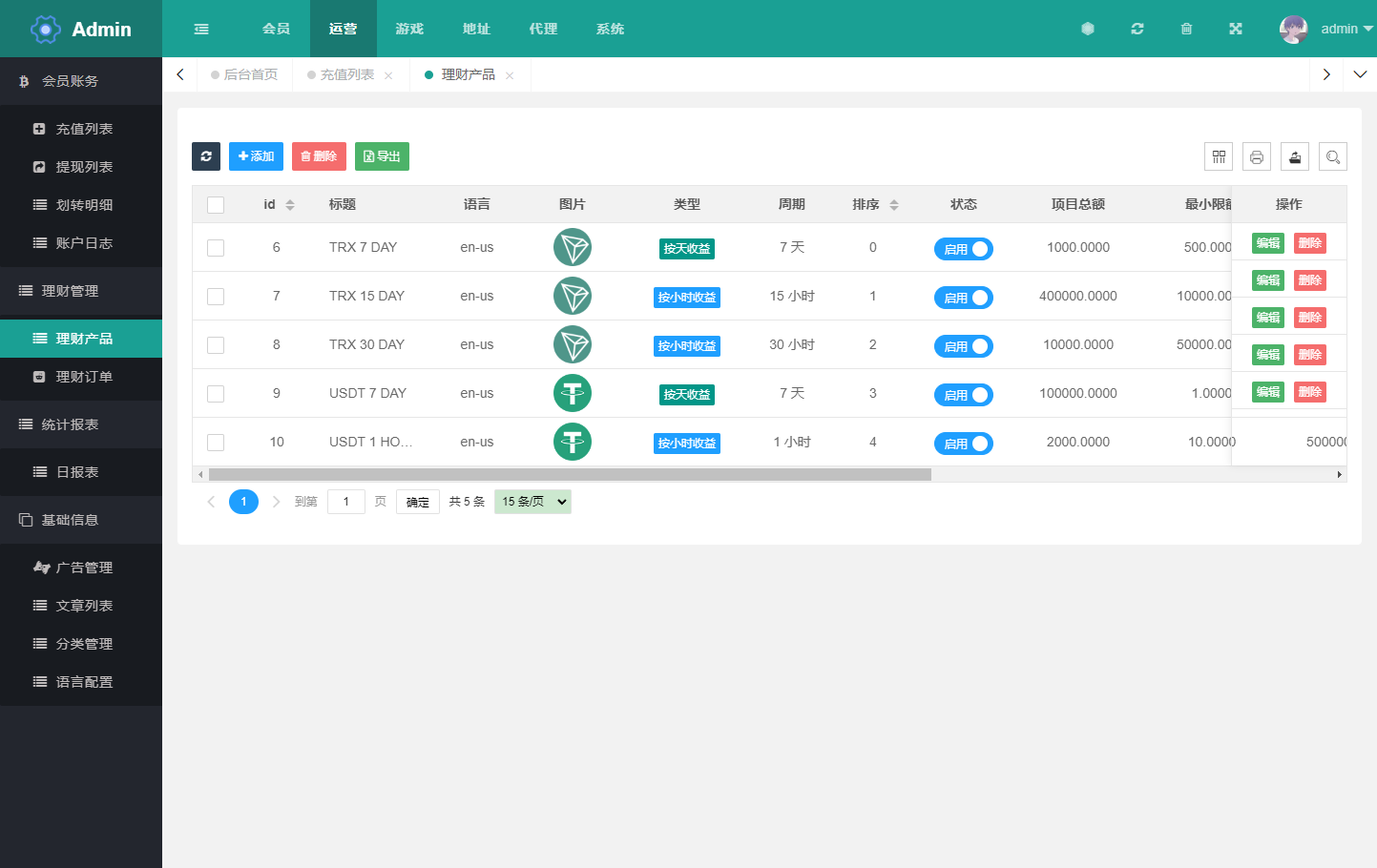Click the print table icon
The width and height of the screenshot is (1377, 868).
[1257, 156]
